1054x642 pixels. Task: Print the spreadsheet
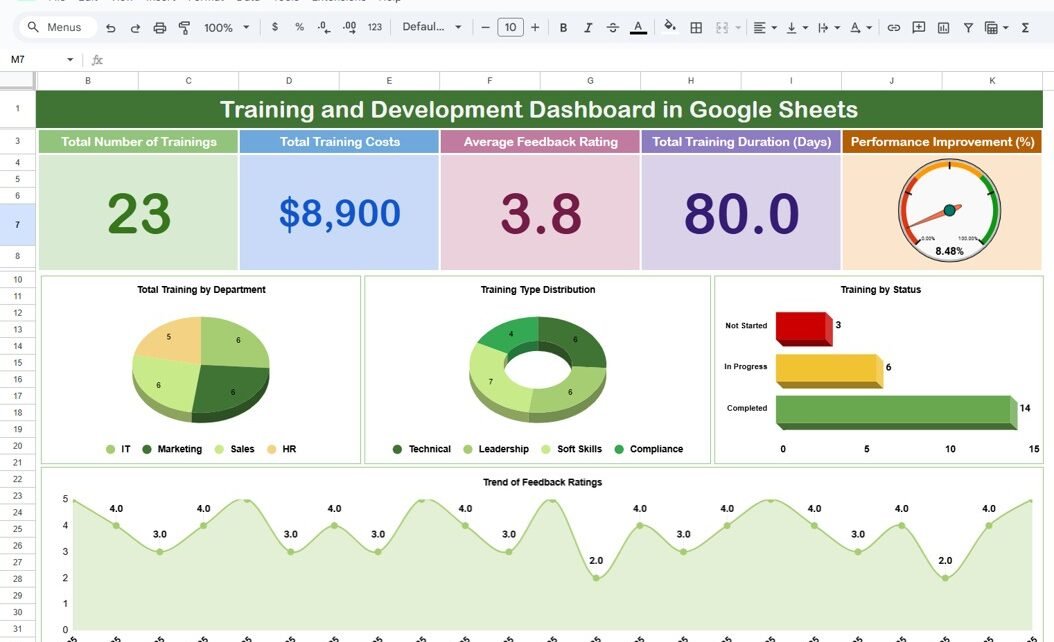pyautogui.click(x=159, y=28)
